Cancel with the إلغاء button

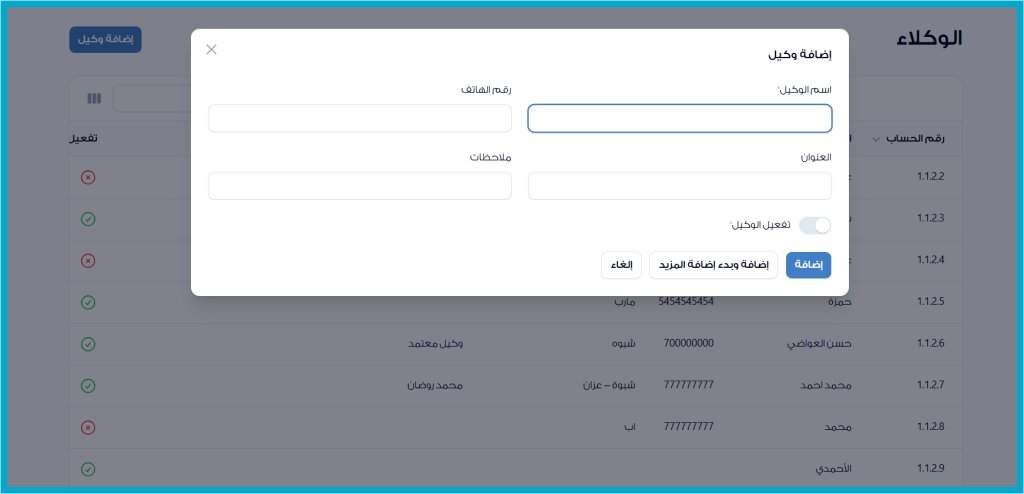621,265
